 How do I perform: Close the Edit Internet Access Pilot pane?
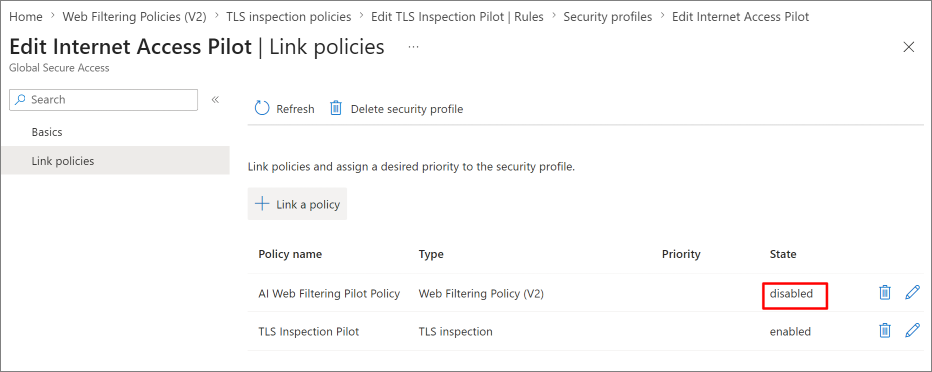[908, 47]
